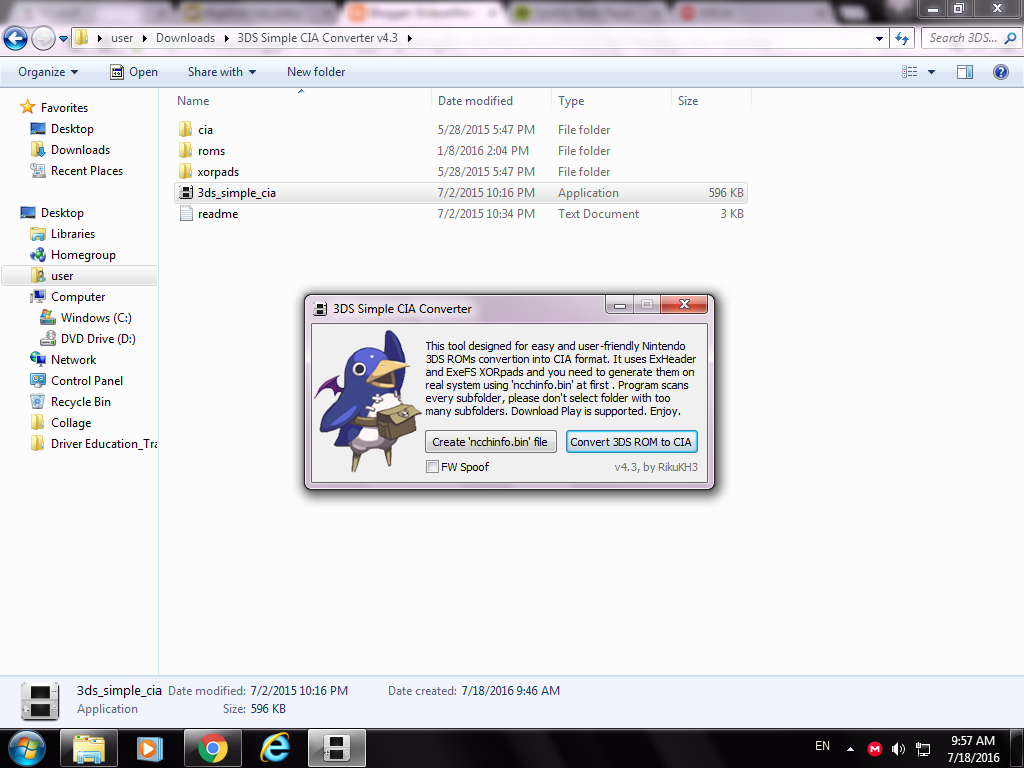Expand arrow after 3DS Simple CIA Converter v4.3
This screenshot has height=768, width=1024.
409,39
